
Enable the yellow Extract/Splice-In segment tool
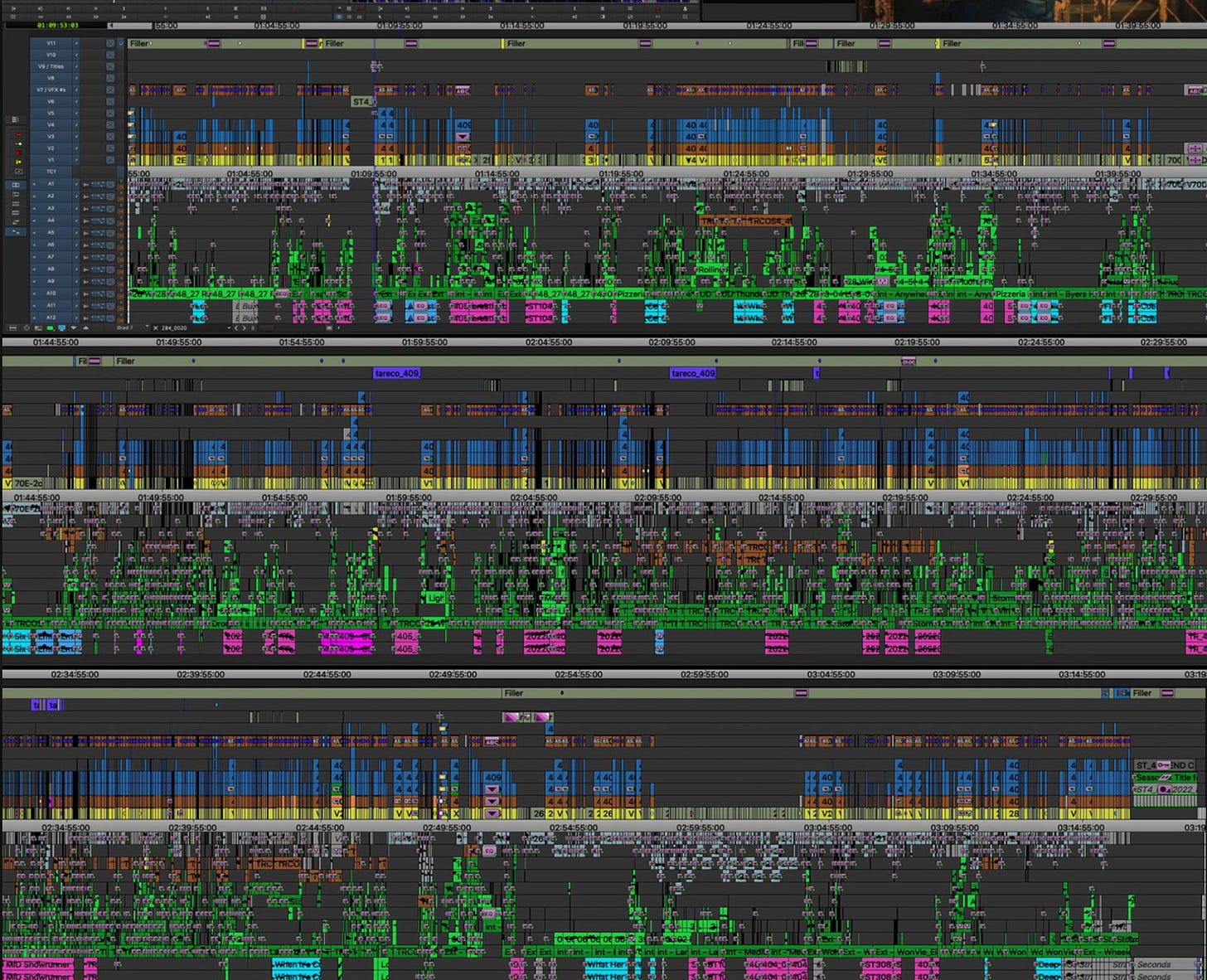point(18,144)
